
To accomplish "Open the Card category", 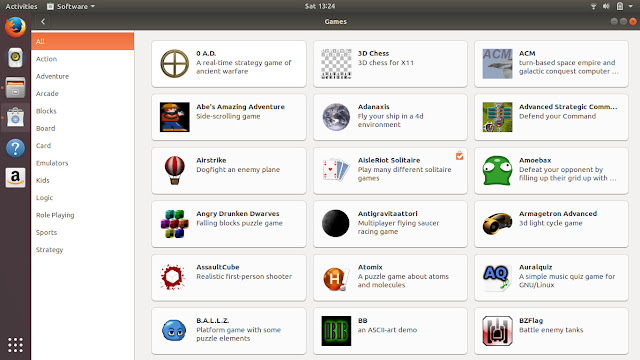I will point(82,145).
